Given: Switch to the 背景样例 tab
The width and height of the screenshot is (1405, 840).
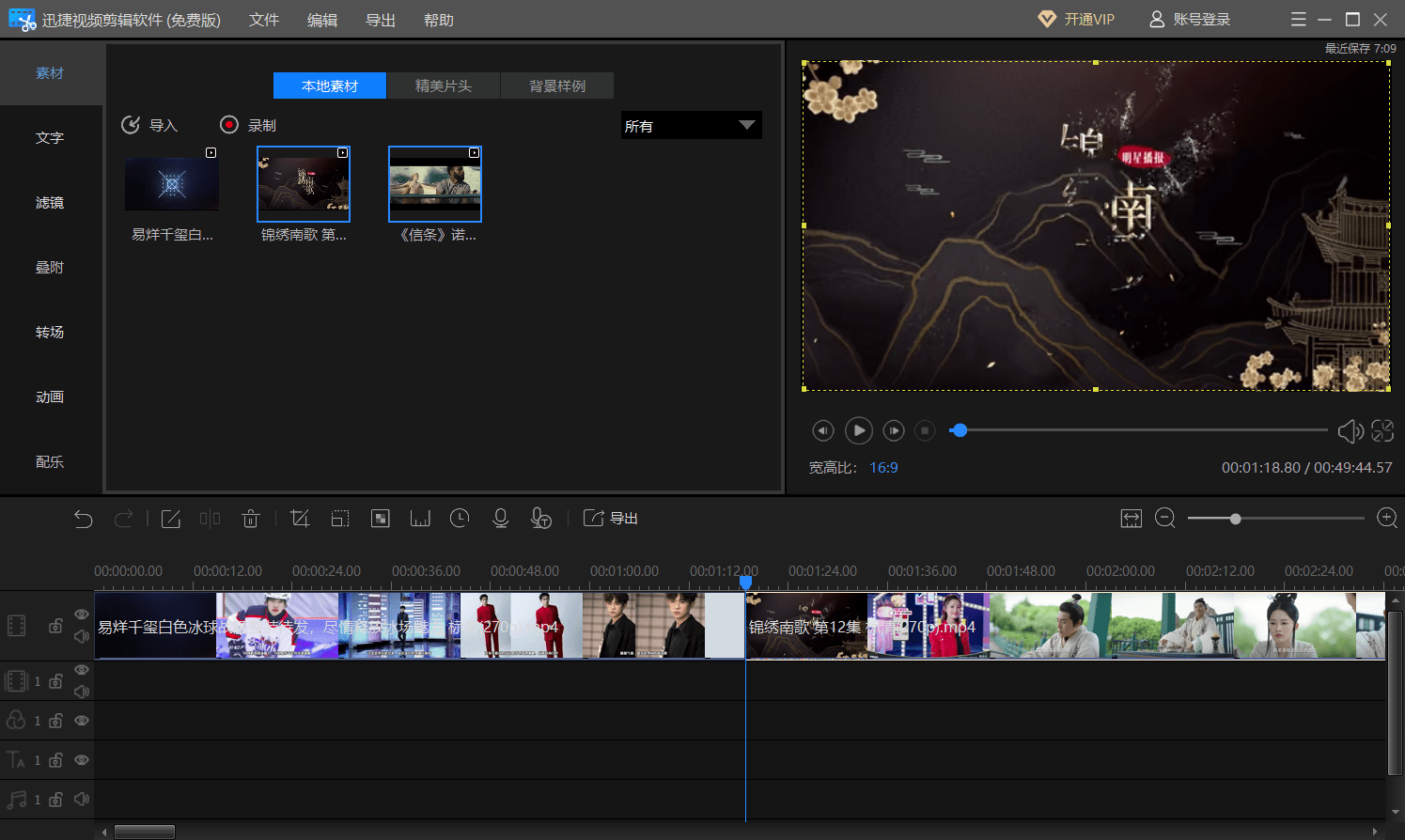Looking at the screenshot, I should (x=557, y=86).
